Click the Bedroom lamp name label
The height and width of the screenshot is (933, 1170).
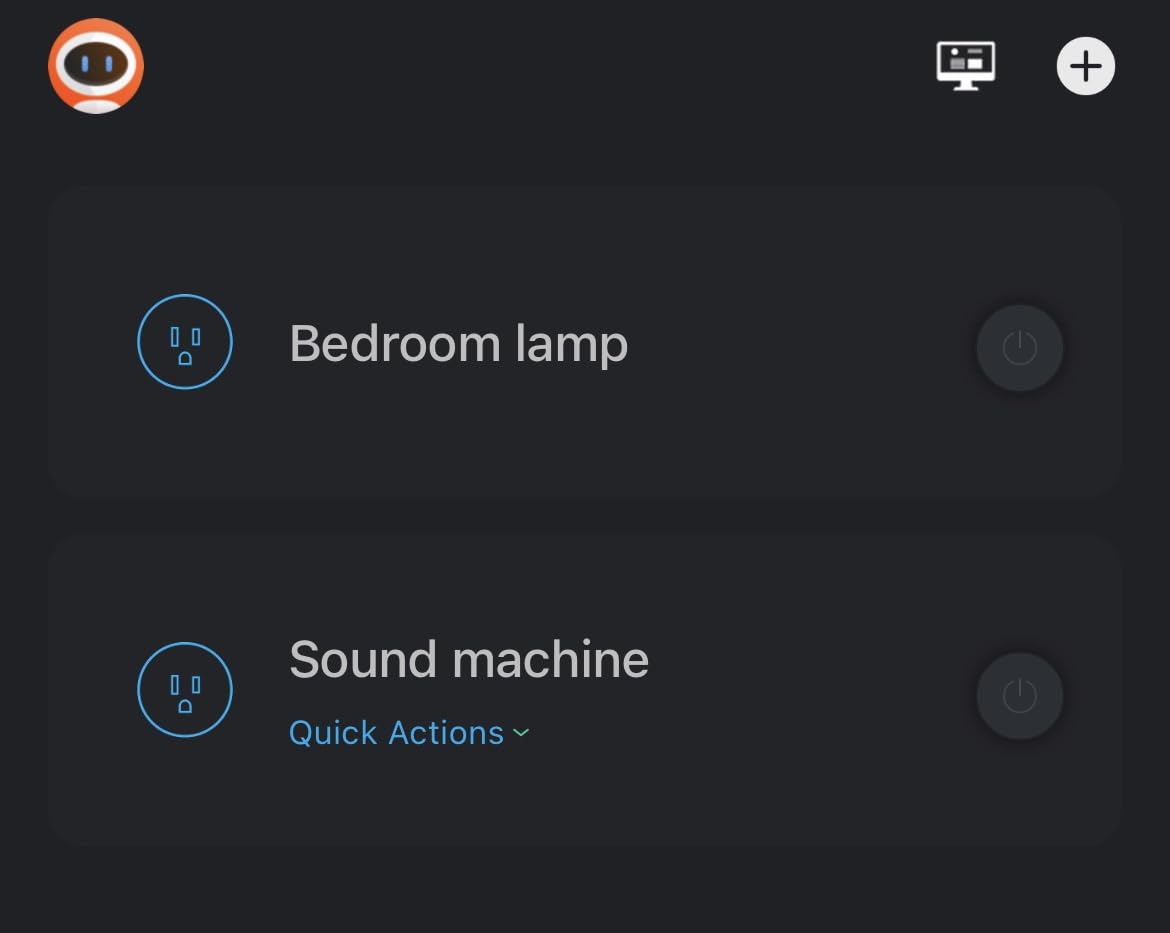click(x=458, y=343)
